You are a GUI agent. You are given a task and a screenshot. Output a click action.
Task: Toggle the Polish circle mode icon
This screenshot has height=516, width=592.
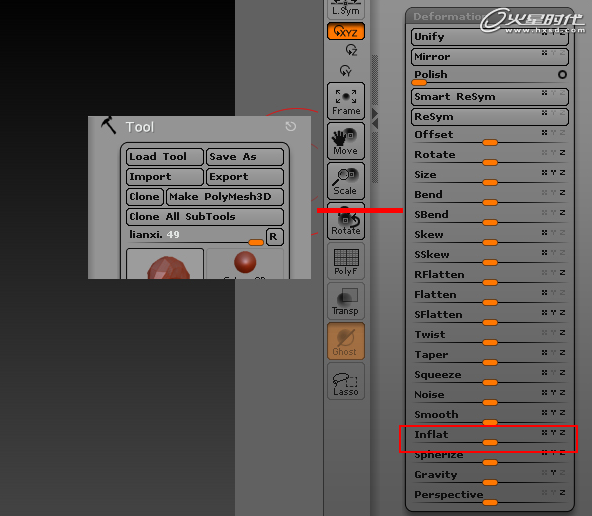(x=562, y=74)
